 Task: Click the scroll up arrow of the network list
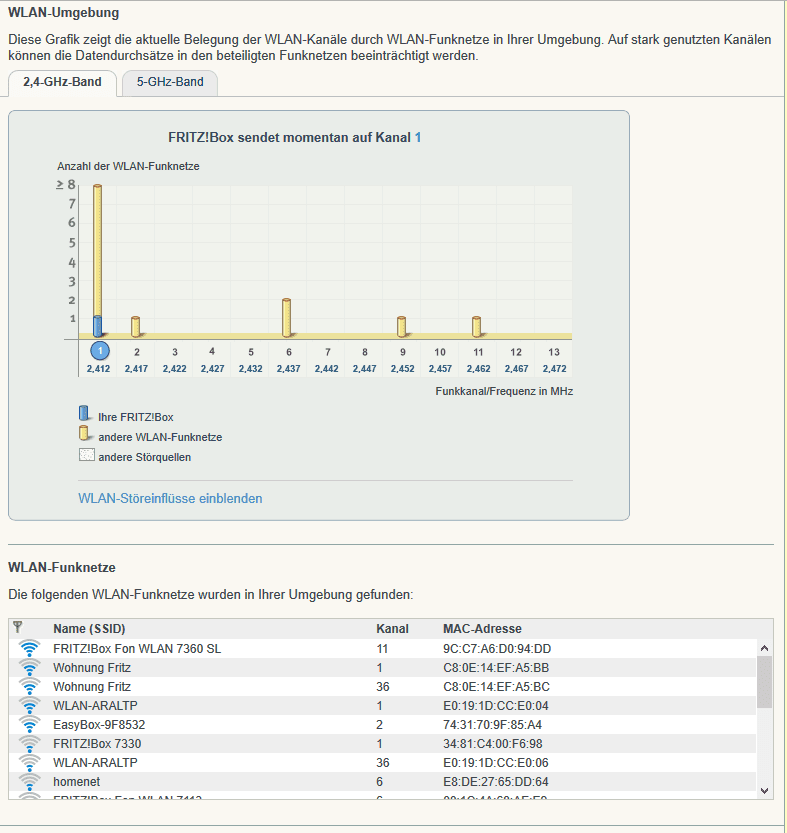coord(764,648)
